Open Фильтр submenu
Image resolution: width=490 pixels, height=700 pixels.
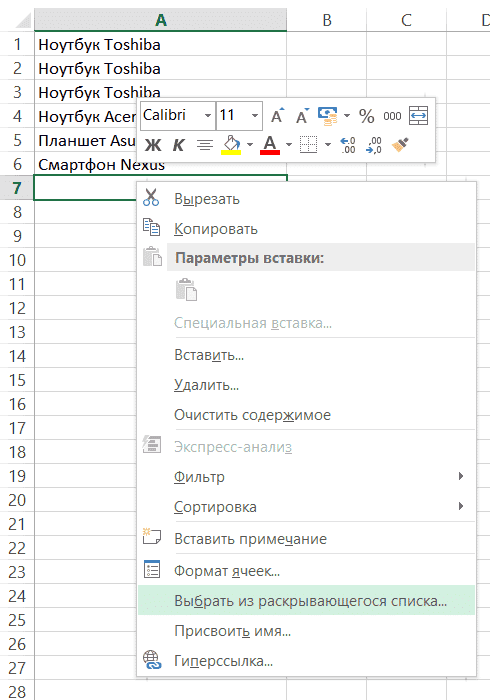pyautogui.click(x=306, y=477)
